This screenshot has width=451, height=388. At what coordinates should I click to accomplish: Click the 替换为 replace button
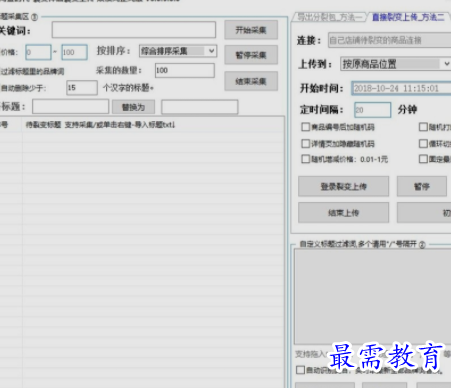[x=133, y=107]
